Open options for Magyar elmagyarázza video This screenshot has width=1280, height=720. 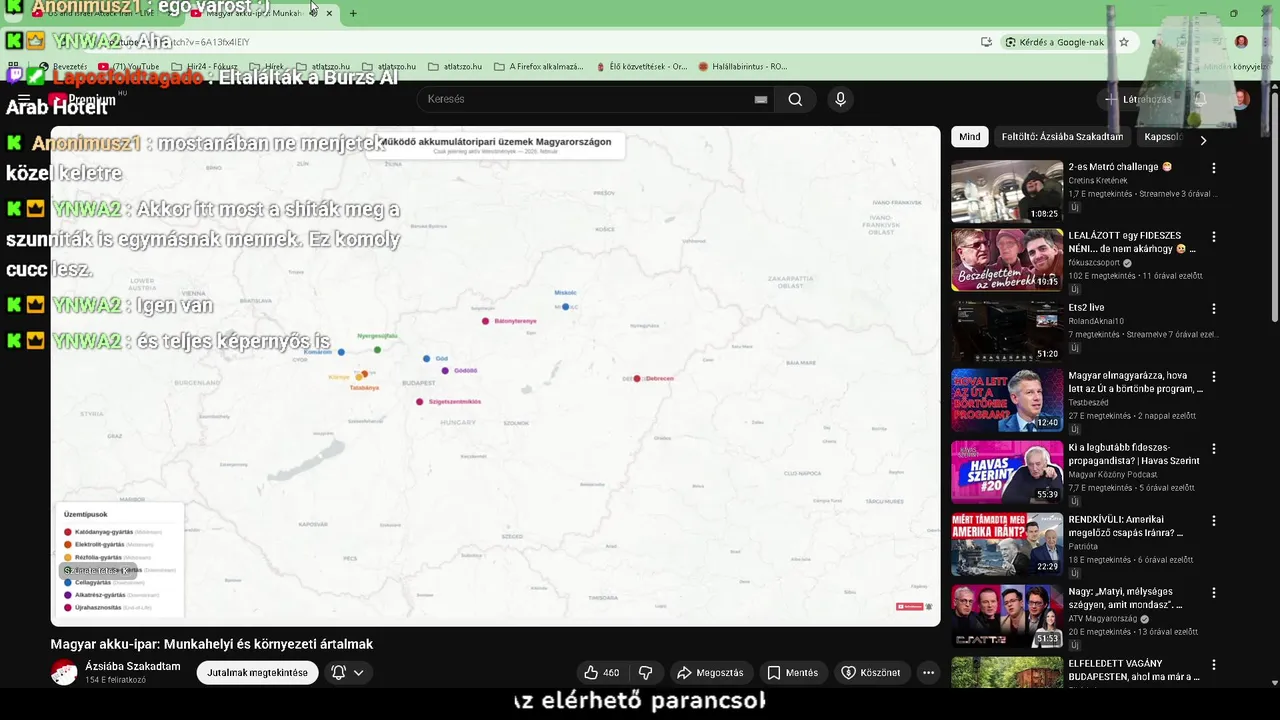[1214, 377]
